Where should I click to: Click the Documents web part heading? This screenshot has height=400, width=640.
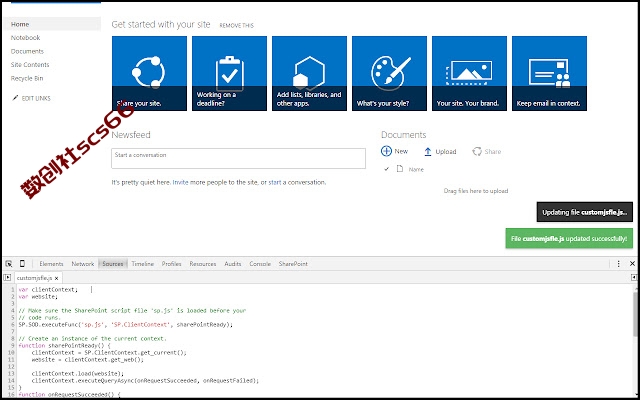[403, 135]
